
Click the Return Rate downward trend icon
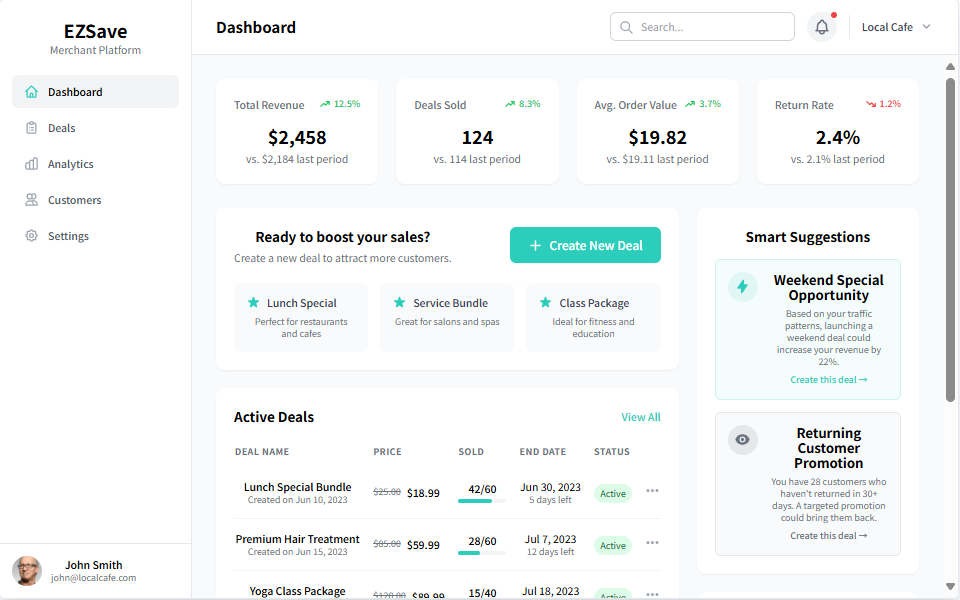tap(871, 104)
